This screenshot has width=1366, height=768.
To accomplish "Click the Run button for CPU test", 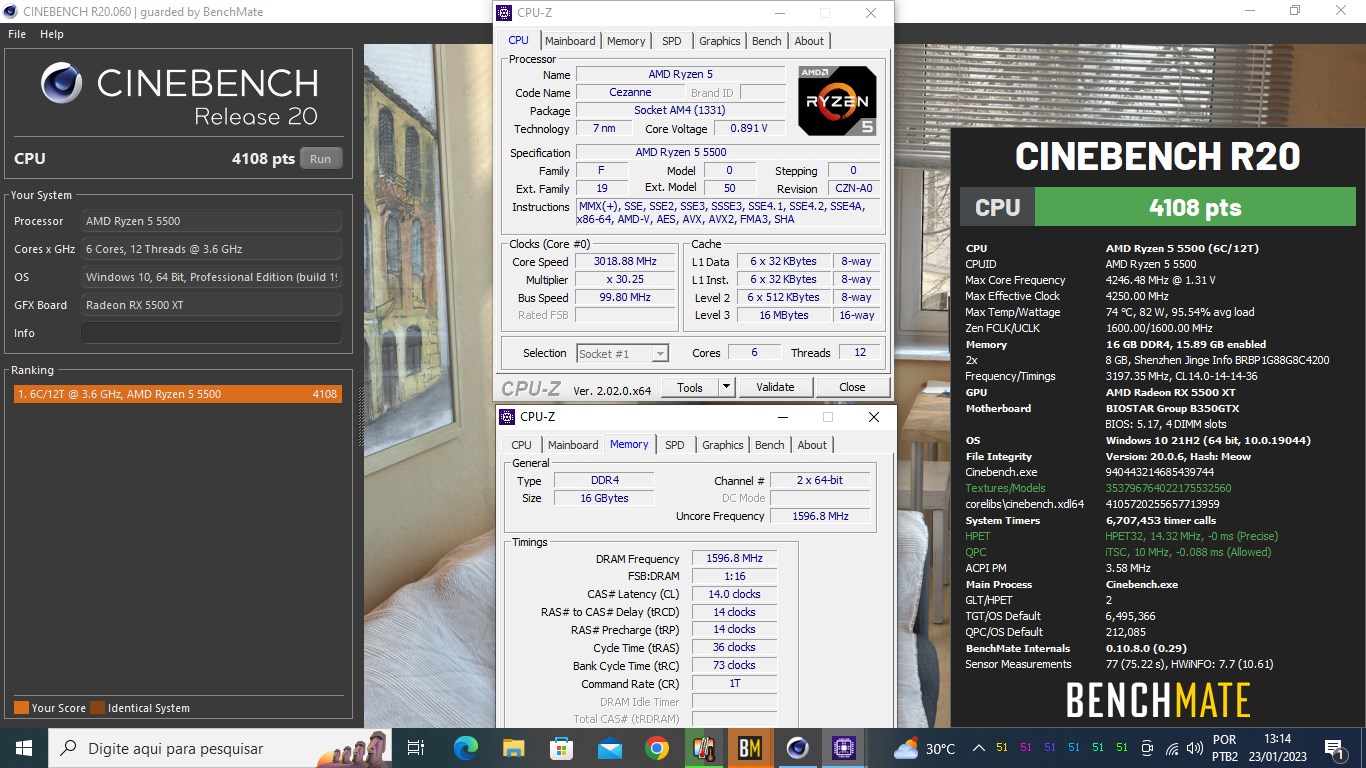I will pyautogui.click(x=320, y=159).
